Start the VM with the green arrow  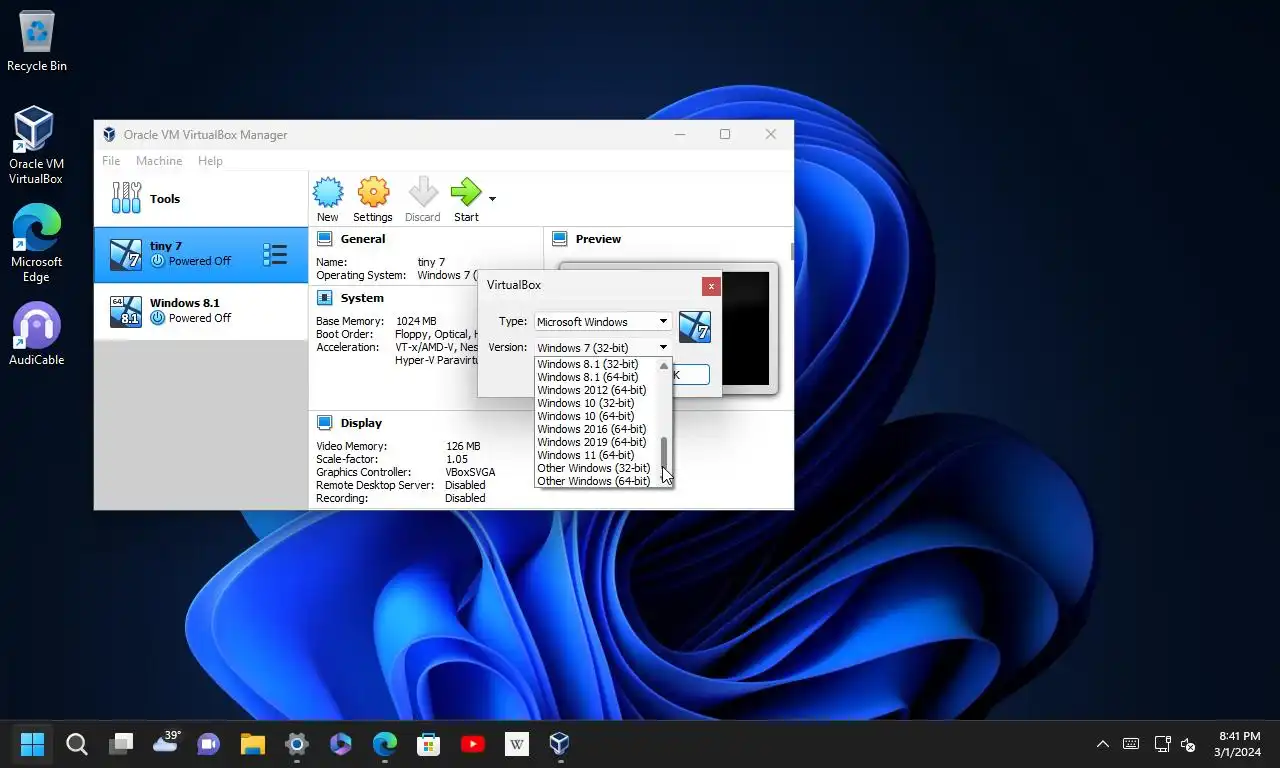(466, 192)
